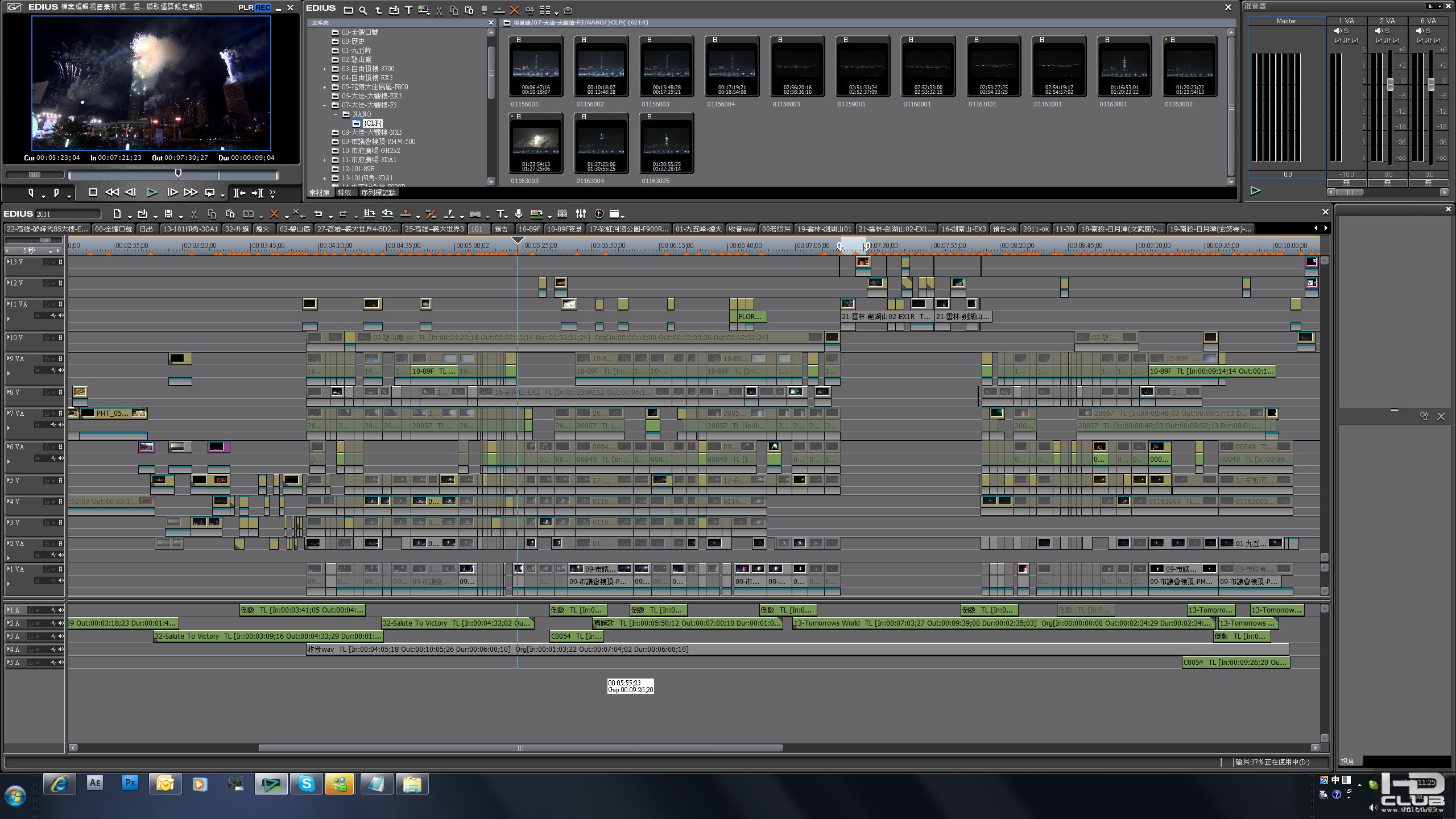This screenshot has width=1456, height=819.
Task: Toggle the lock on the 13 V track
Action: [48, 262]
